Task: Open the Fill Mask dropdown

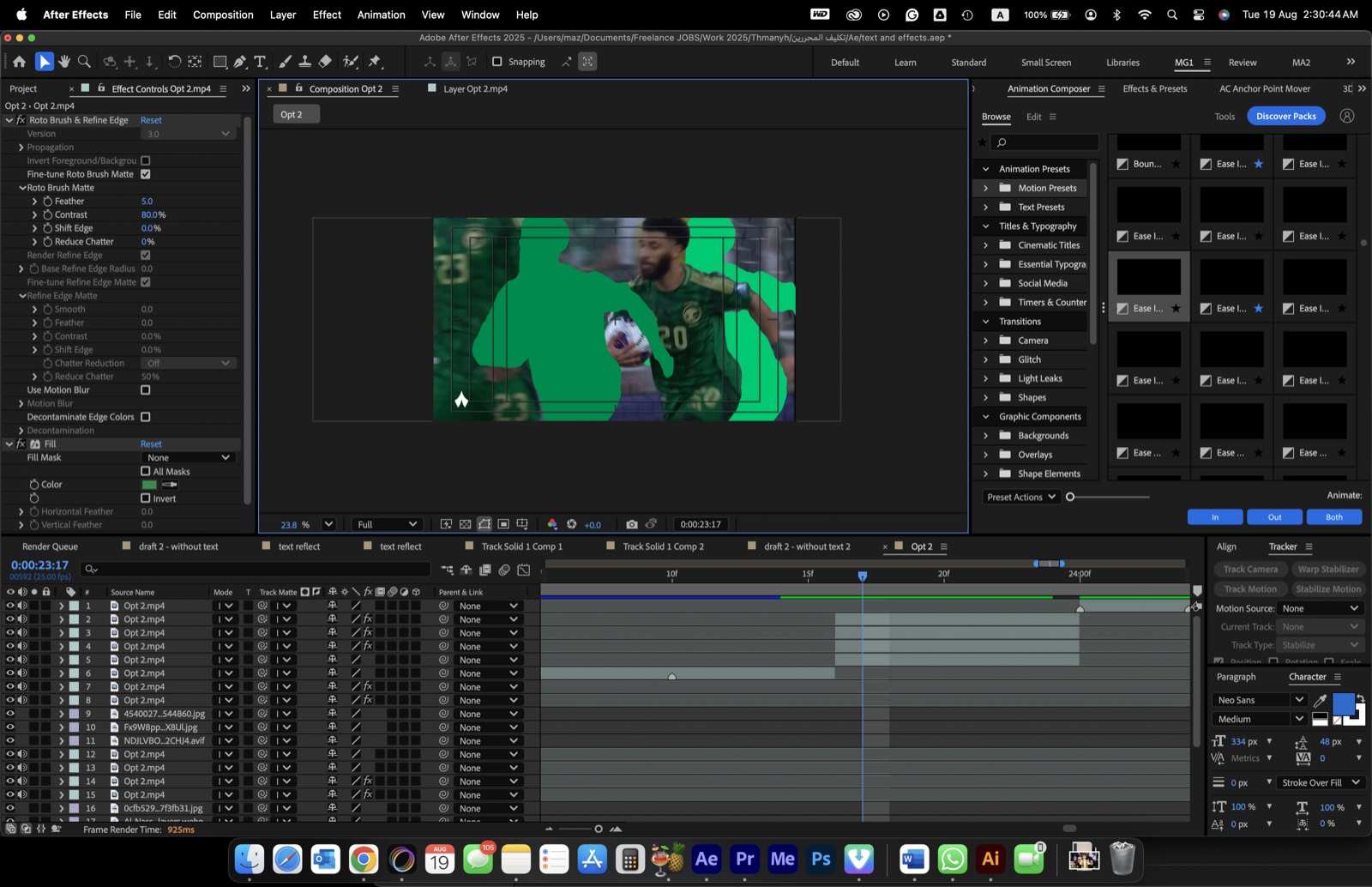Action: [189, 458]
